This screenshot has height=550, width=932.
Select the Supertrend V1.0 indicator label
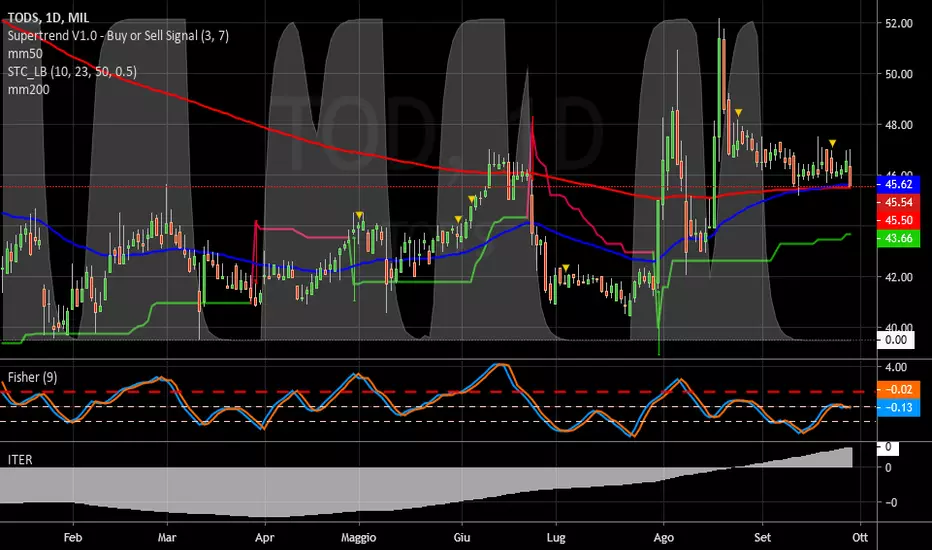(118, 36)
